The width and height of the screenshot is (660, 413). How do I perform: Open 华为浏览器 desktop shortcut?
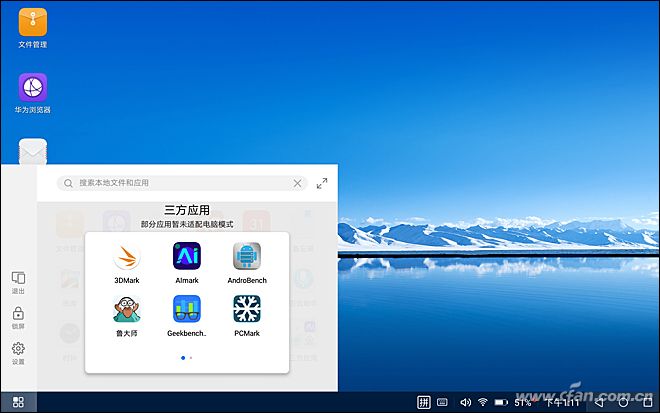[x=32, y=88]
